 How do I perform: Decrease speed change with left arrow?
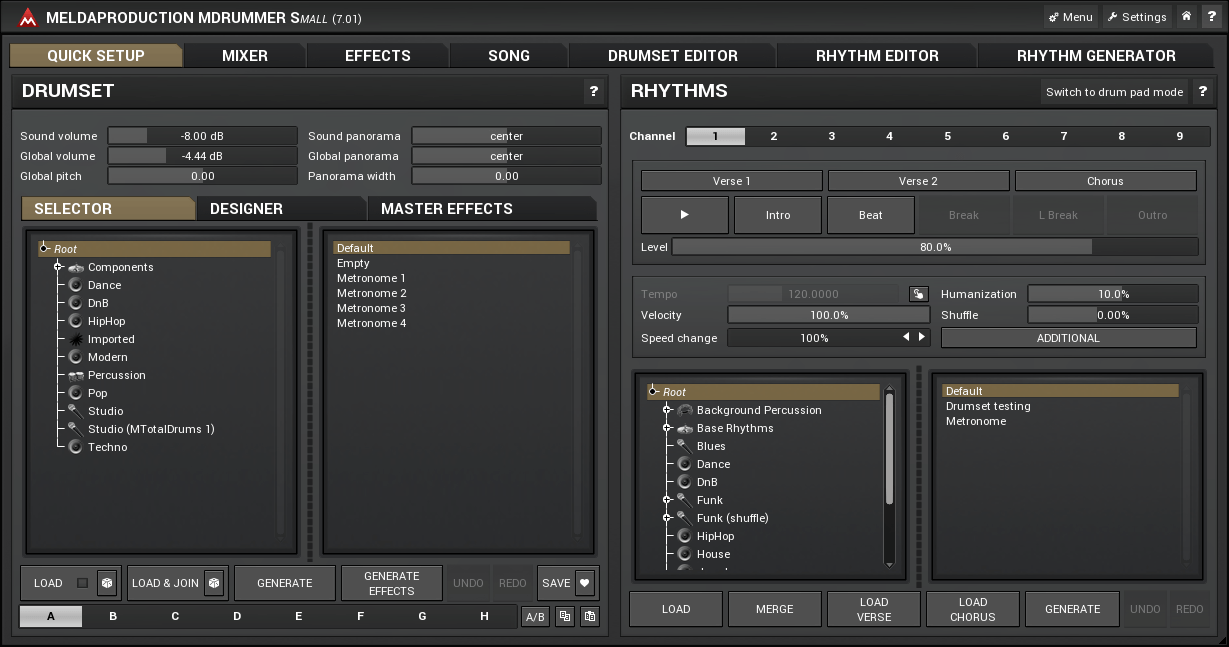point(907,338)
